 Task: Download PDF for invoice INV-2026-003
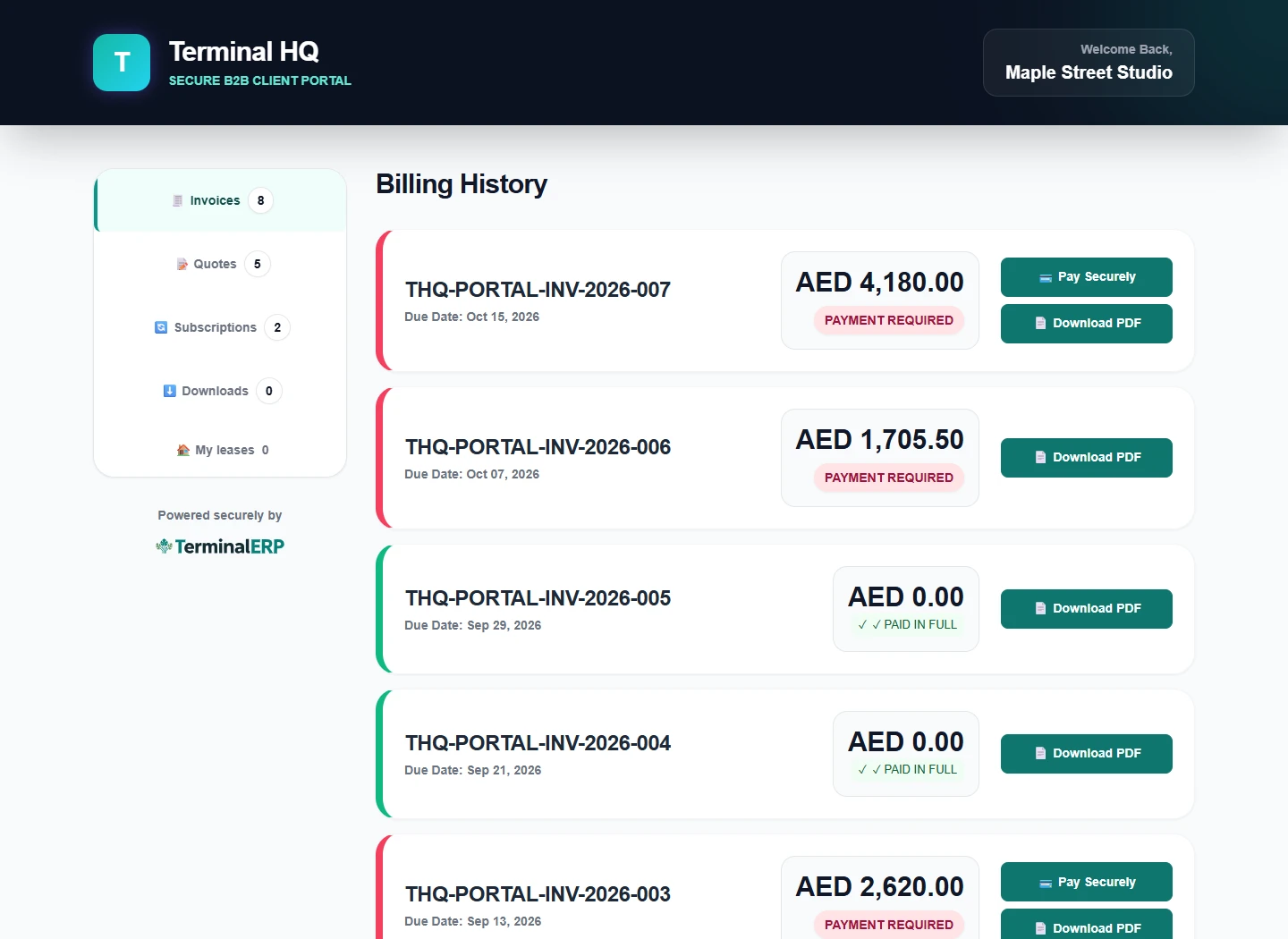pyautogui.click(x=1087, y=925)
